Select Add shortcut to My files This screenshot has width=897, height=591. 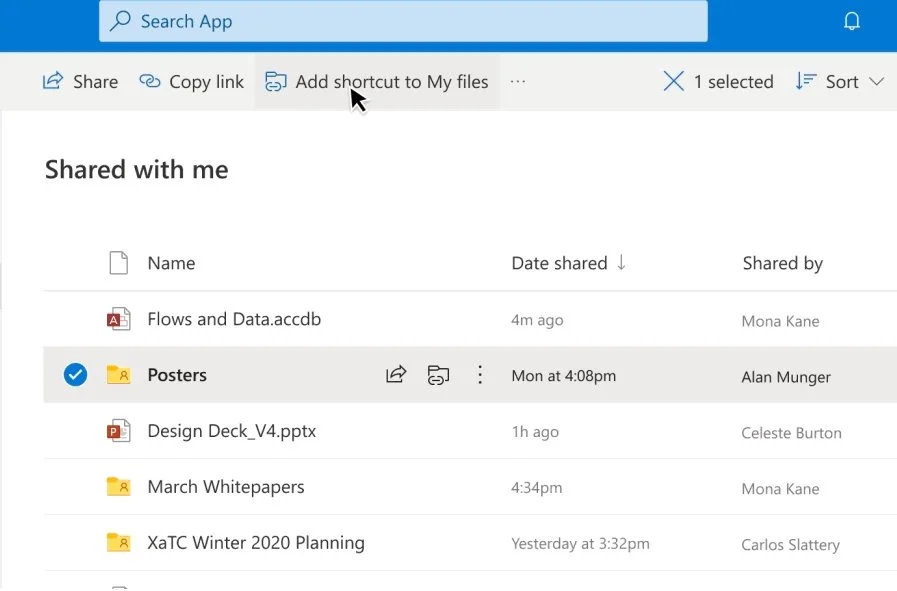376,81
